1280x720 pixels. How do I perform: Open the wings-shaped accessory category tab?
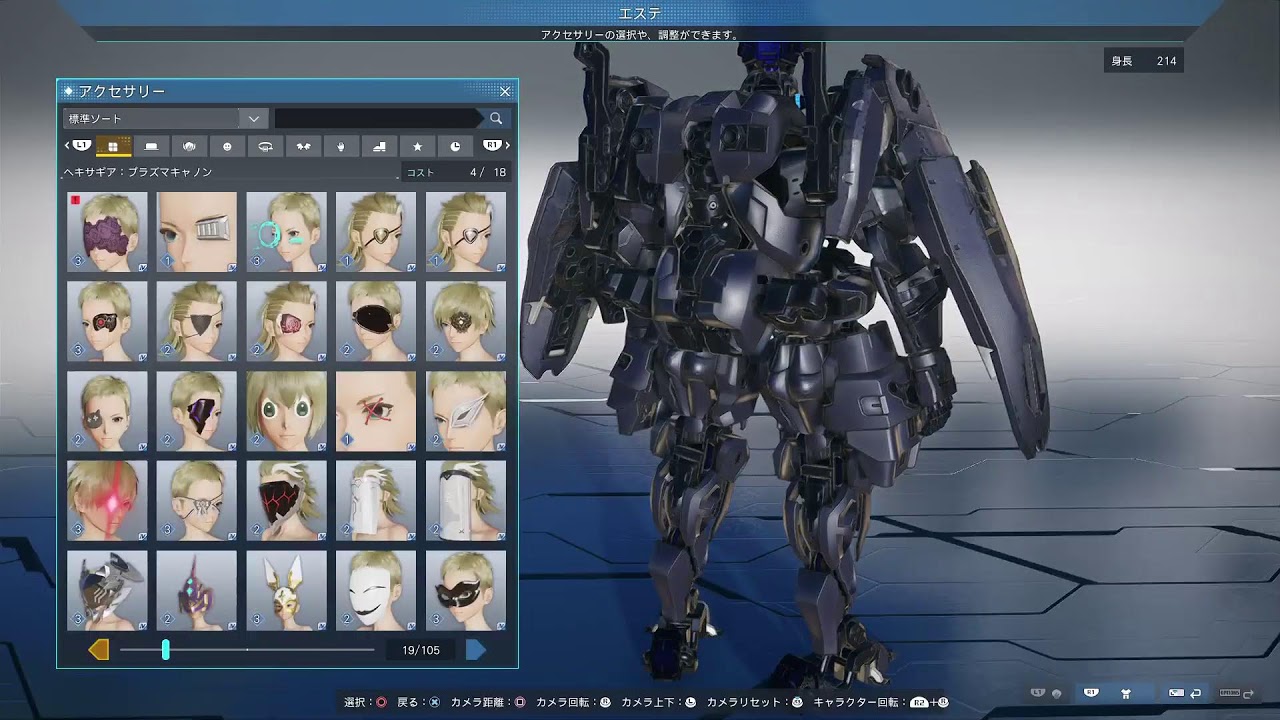click(303, 146)
